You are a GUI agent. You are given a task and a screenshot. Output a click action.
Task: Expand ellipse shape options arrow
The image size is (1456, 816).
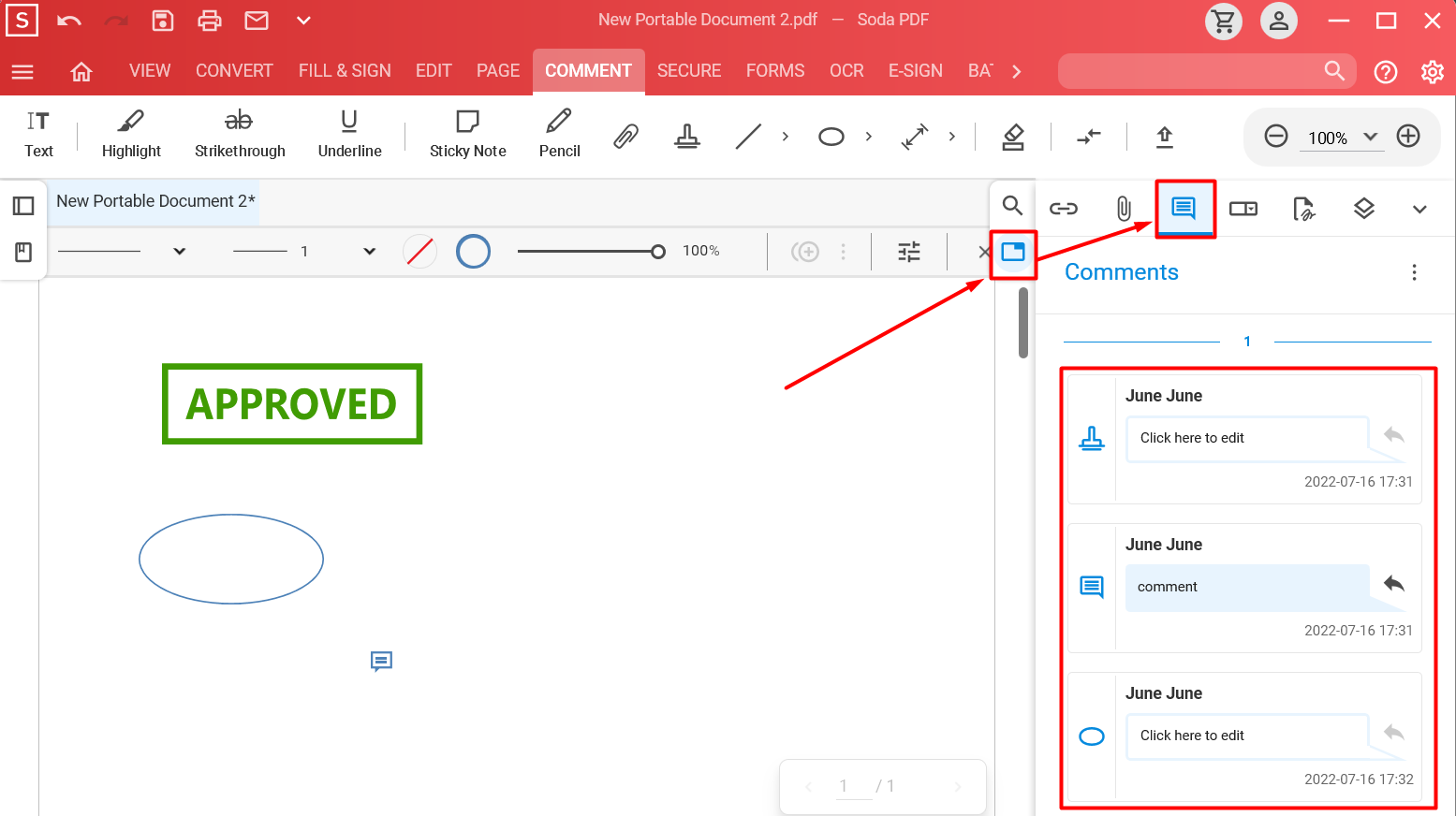pyautogui.click(x=869, y=137)
